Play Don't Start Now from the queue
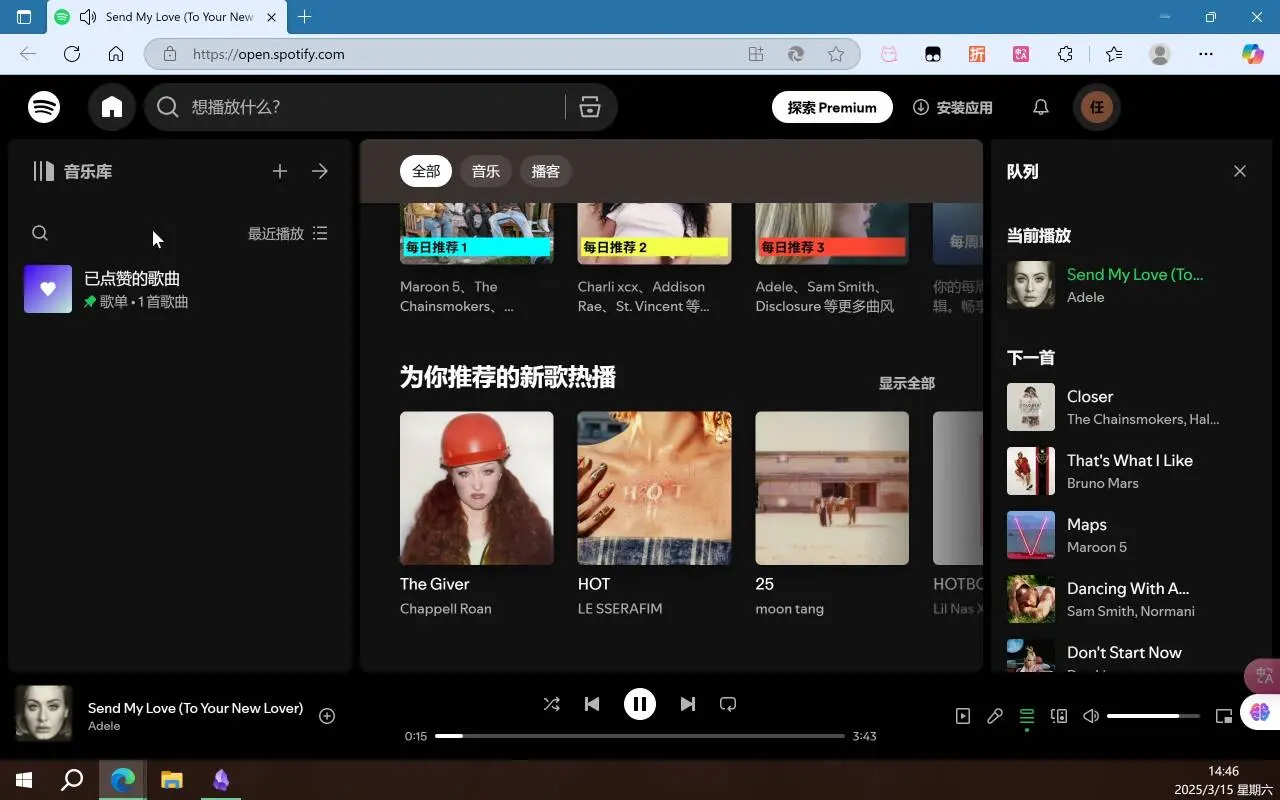1280x800 pixels. [x=1131, y=654]
